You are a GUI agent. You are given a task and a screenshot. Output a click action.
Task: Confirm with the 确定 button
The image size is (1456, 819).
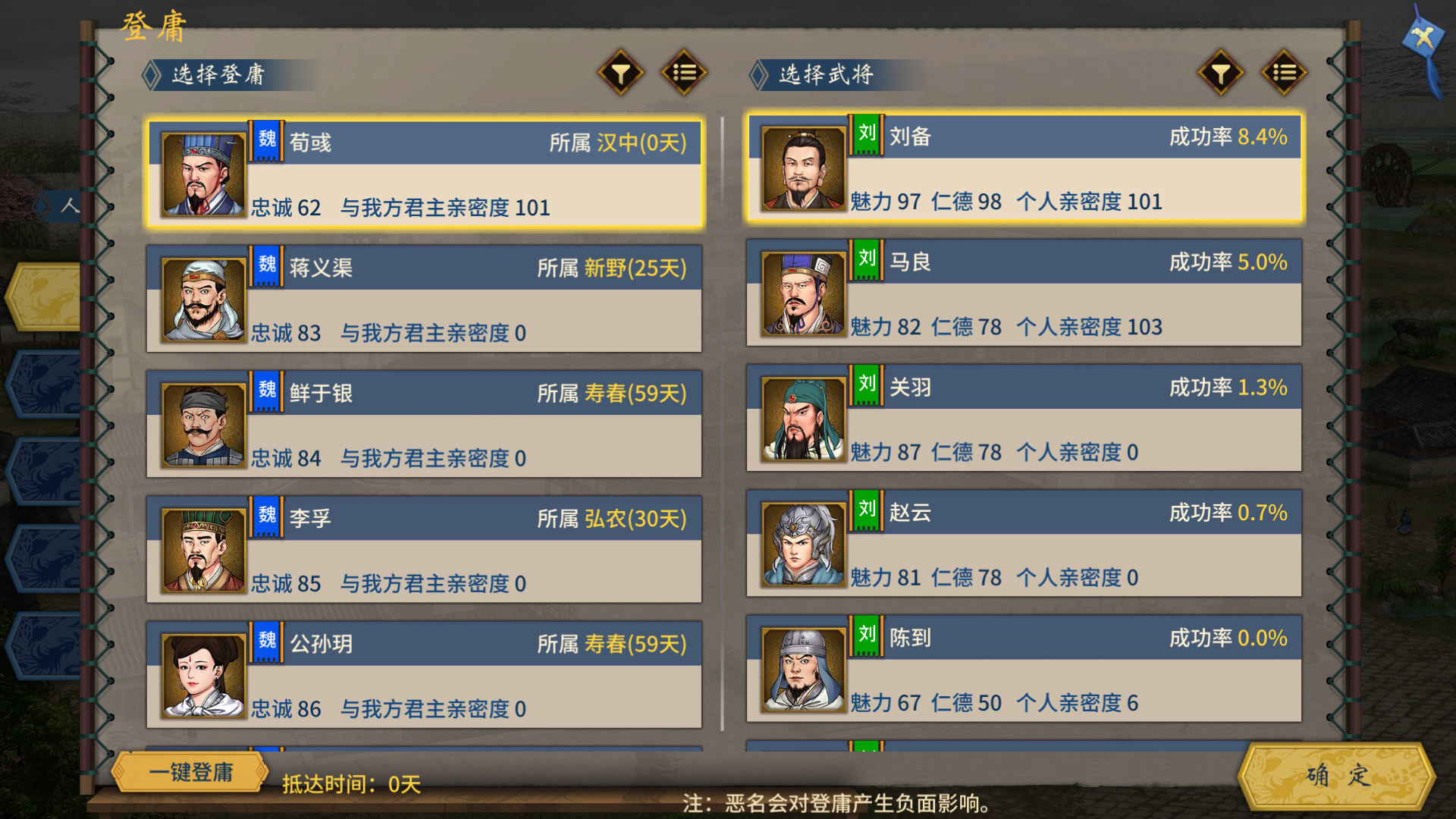1337,775
